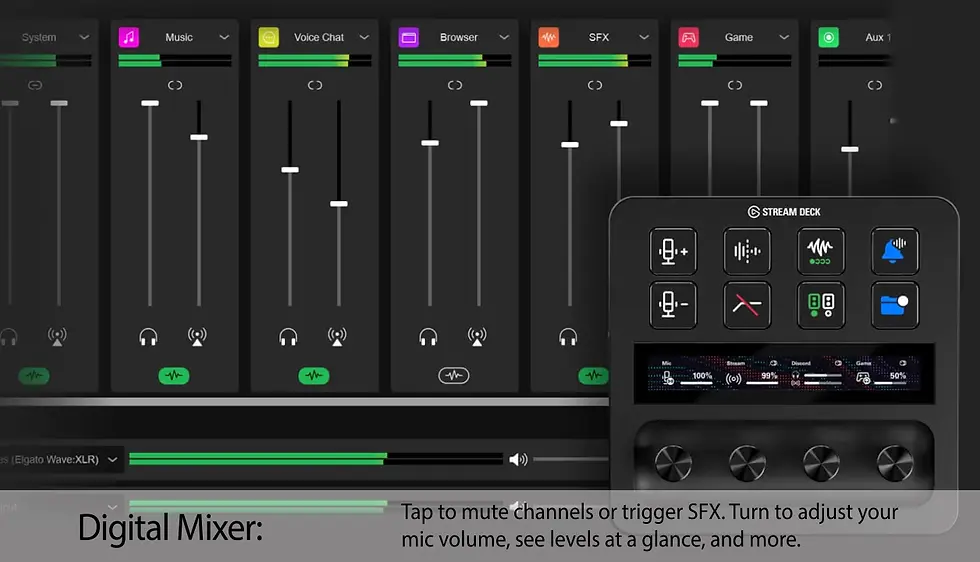This screenshot has height=562, width=980.
Task: Mute Browser stream mix broadcast icon
Action: pos(477,337)
